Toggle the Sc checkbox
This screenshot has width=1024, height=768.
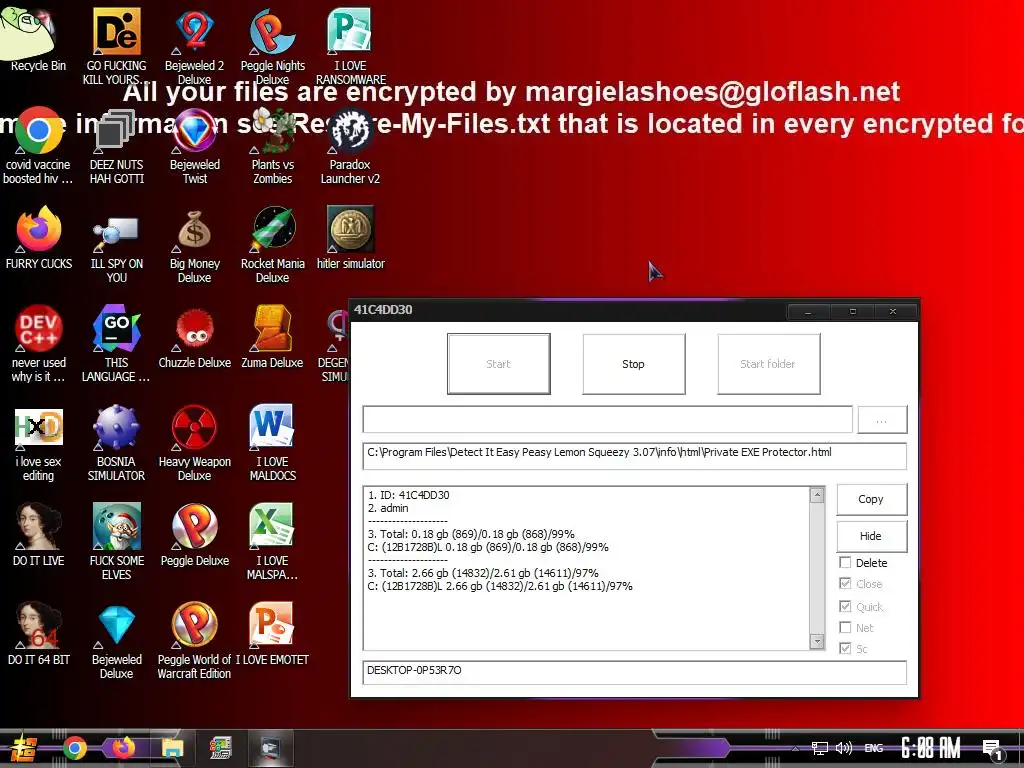845,648
